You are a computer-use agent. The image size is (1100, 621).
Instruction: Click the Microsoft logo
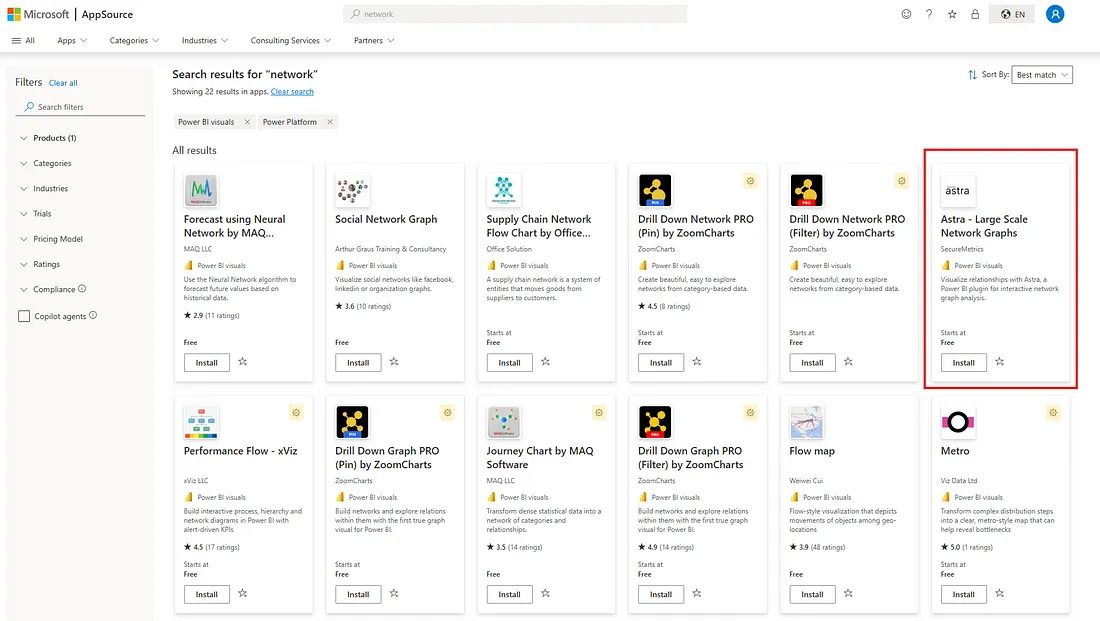coord(38,14)
